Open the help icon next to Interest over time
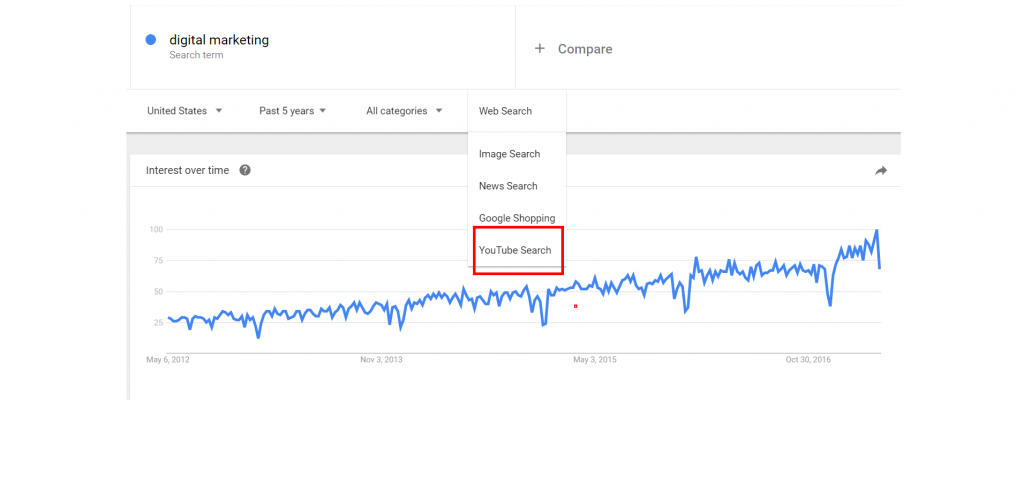 [x=245, y=170]
